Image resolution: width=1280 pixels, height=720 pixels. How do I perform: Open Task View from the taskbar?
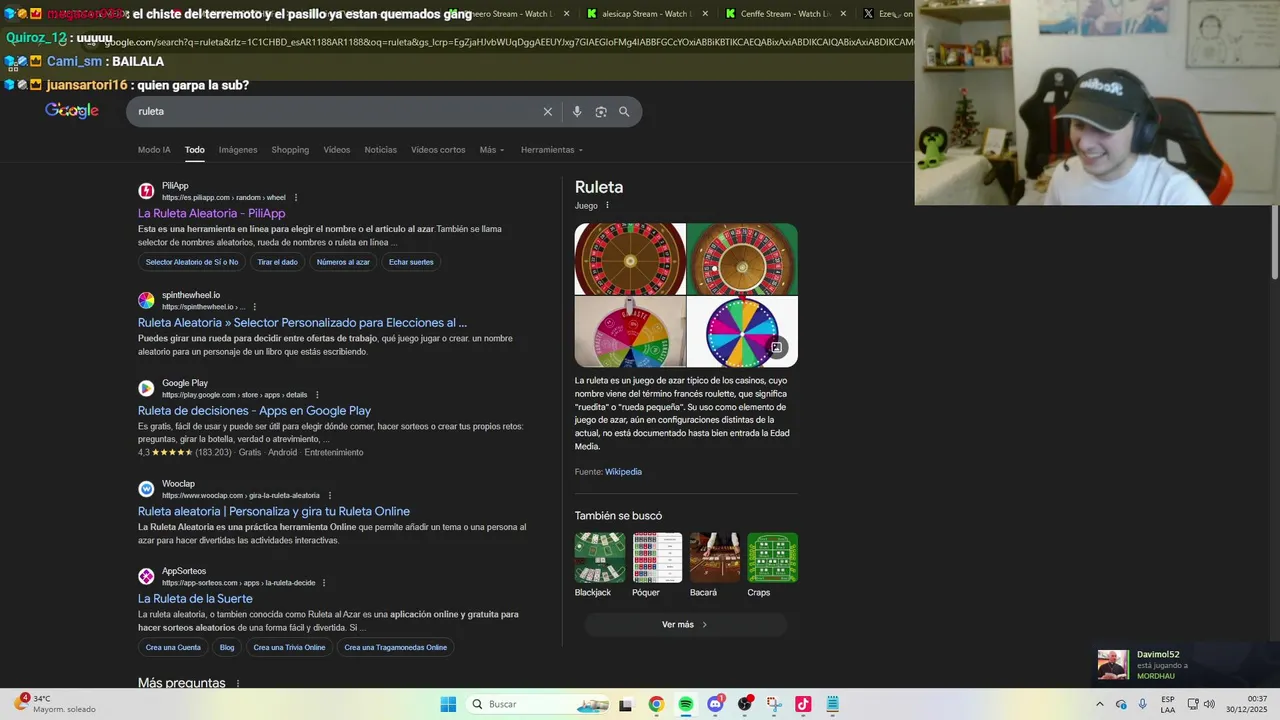click(626, 705)
